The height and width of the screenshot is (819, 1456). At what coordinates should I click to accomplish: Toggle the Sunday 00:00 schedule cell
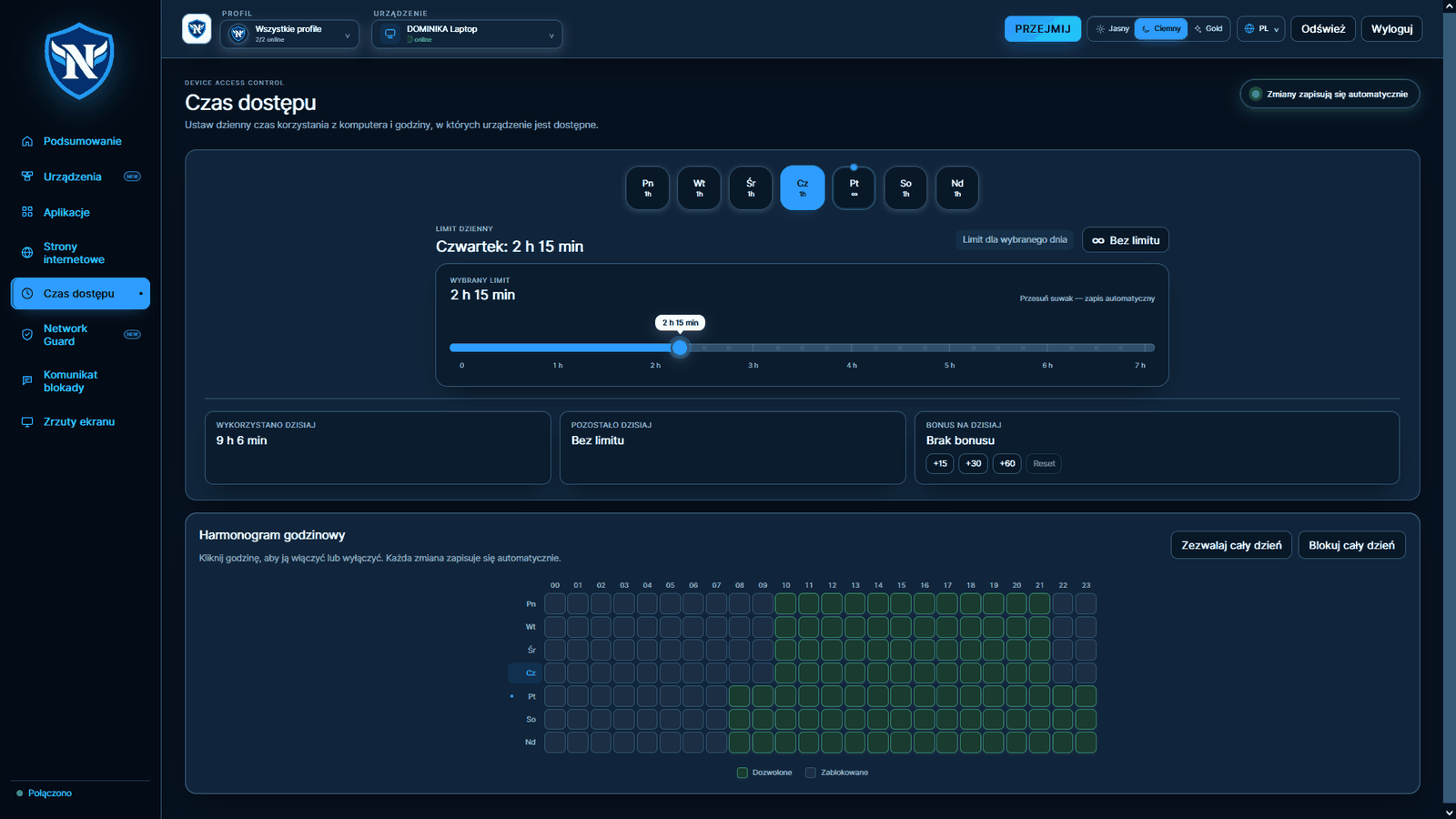coord(555,743)
